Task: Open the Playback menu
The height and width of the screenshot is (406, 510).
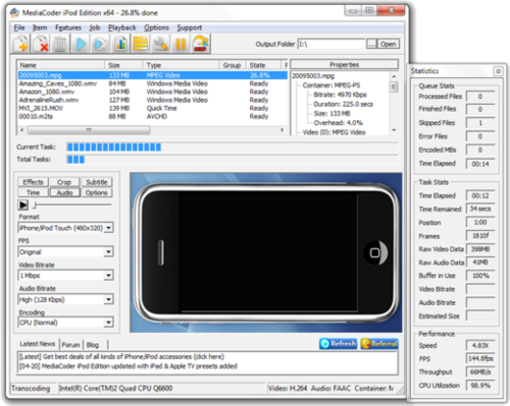Action: coord(122,28)
